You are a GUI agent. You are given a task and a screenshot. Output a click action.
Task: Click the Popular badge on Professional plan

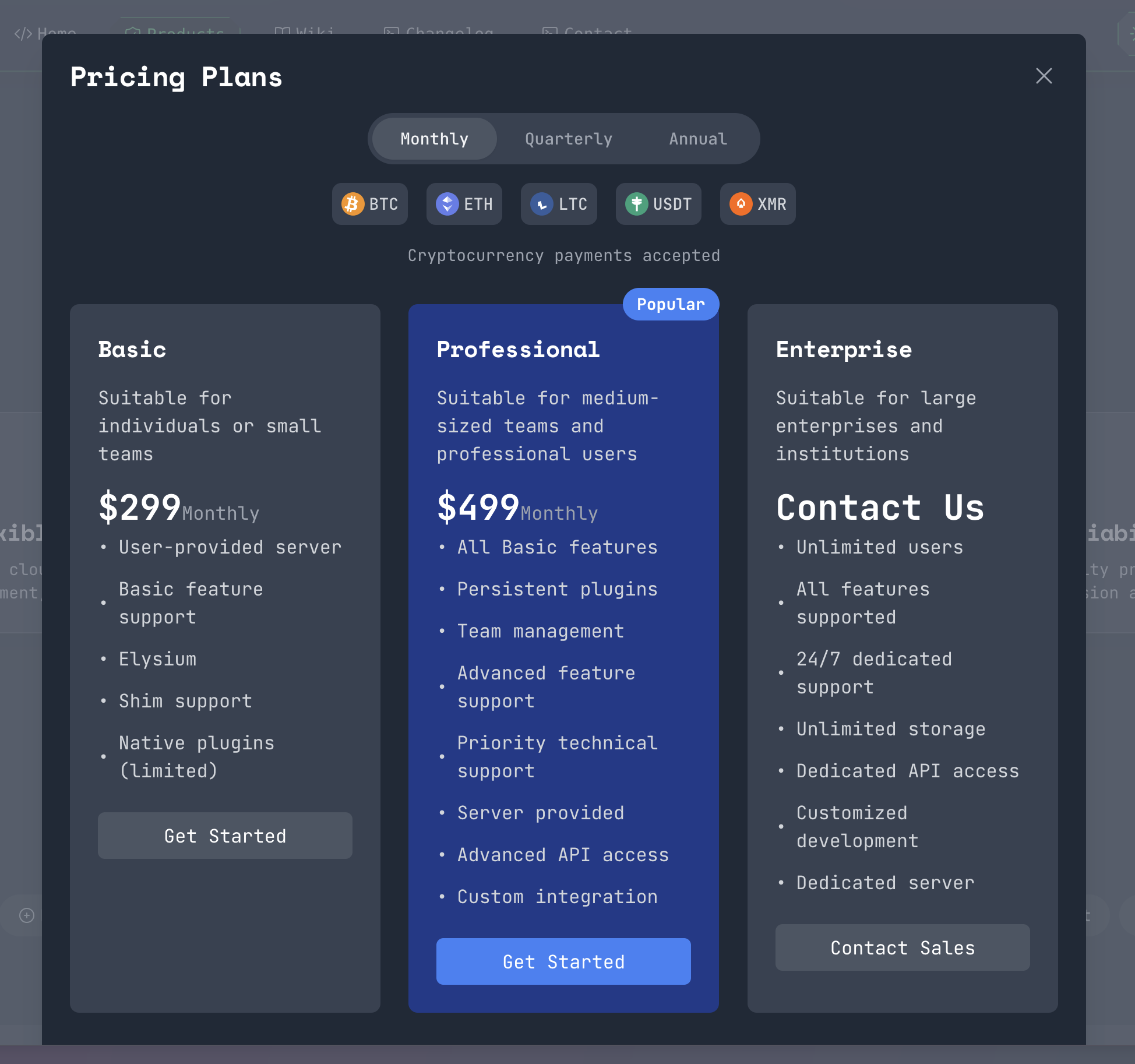[x=670, y=304]
